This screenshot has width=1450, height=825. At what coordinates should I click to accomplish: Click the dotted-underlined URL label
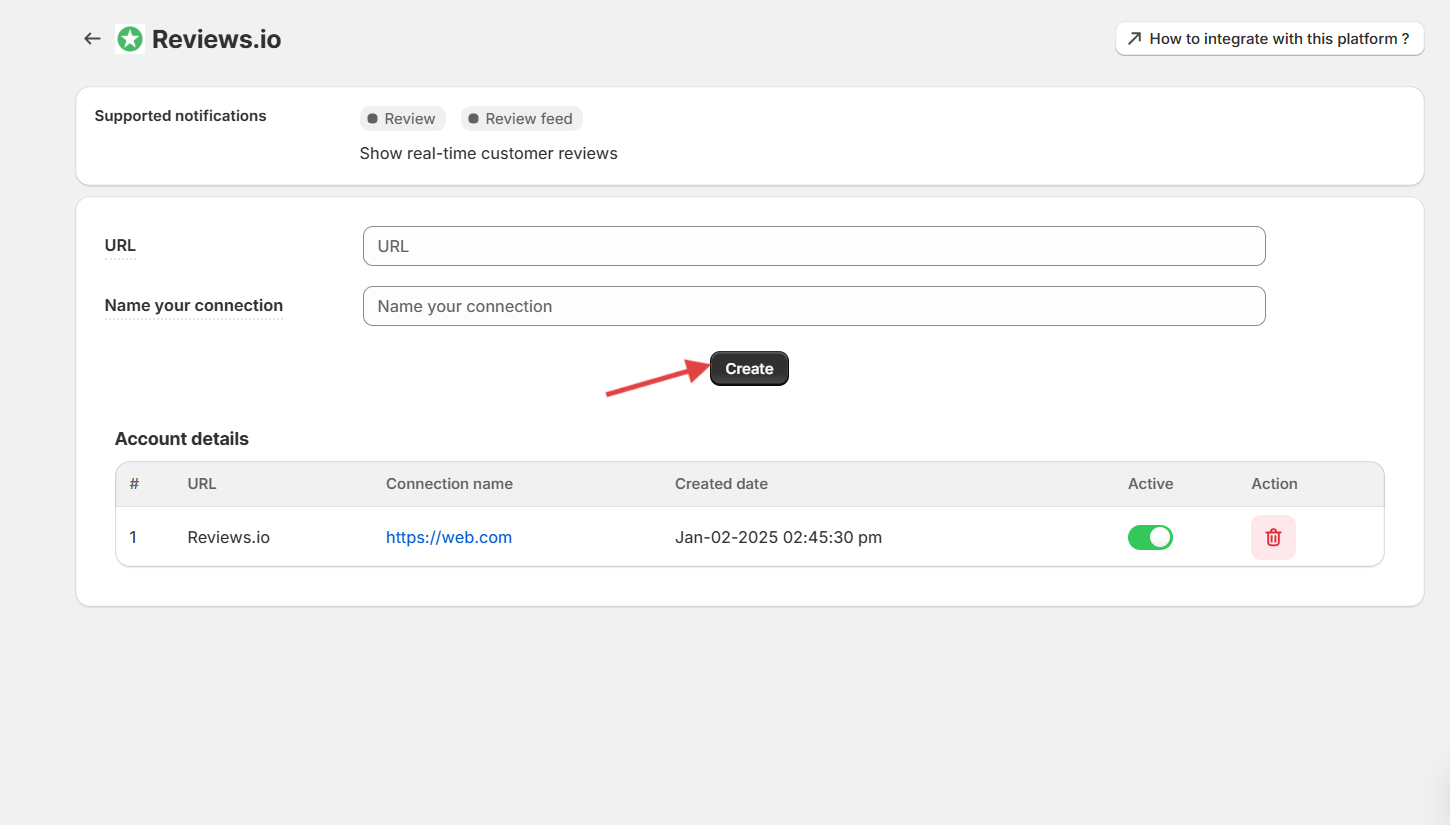click(120, 246)
